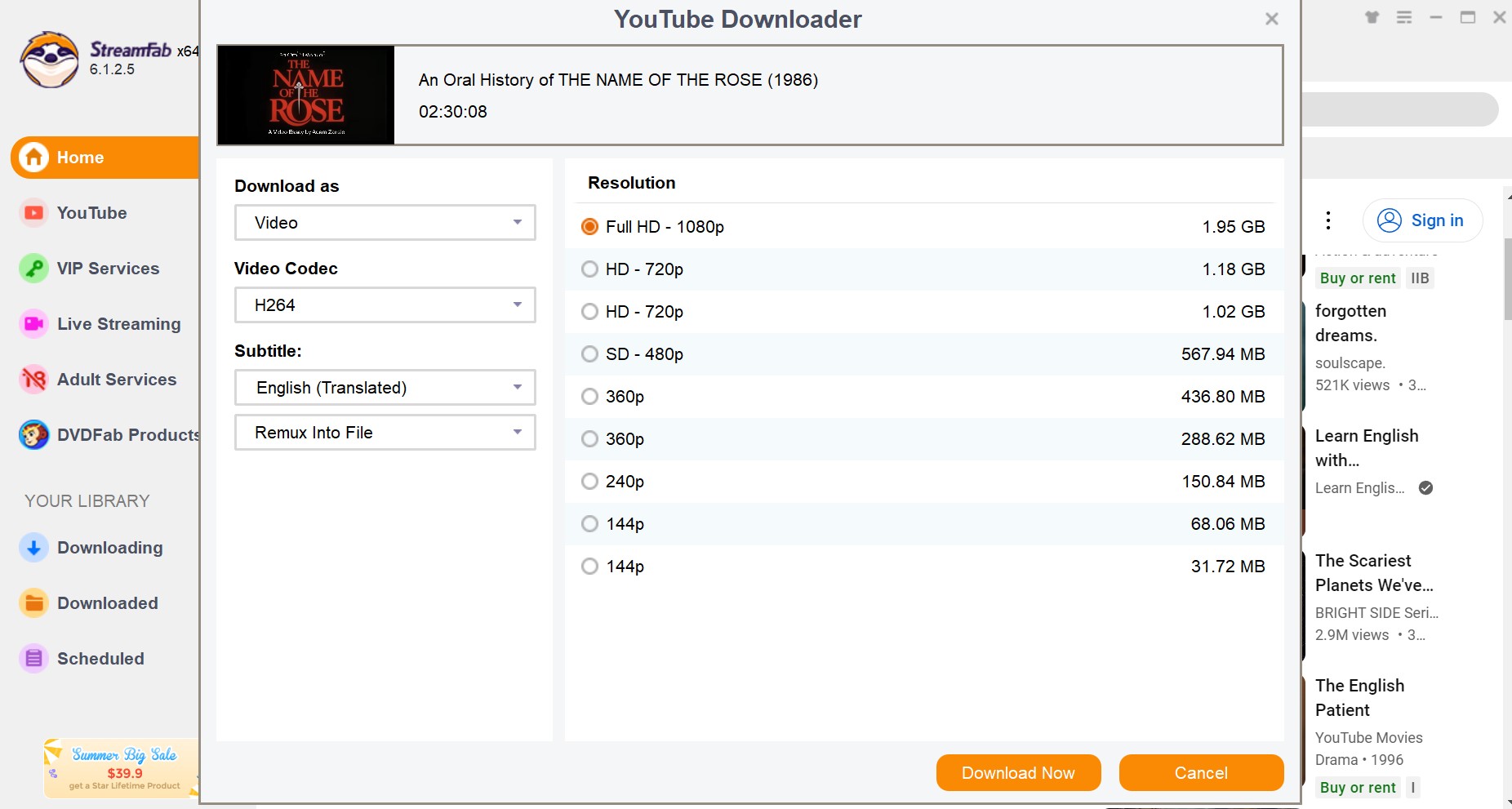Viewport: 1512px width, 809px height.
Task: Select 240p resolution
Action: coord(589,482)
